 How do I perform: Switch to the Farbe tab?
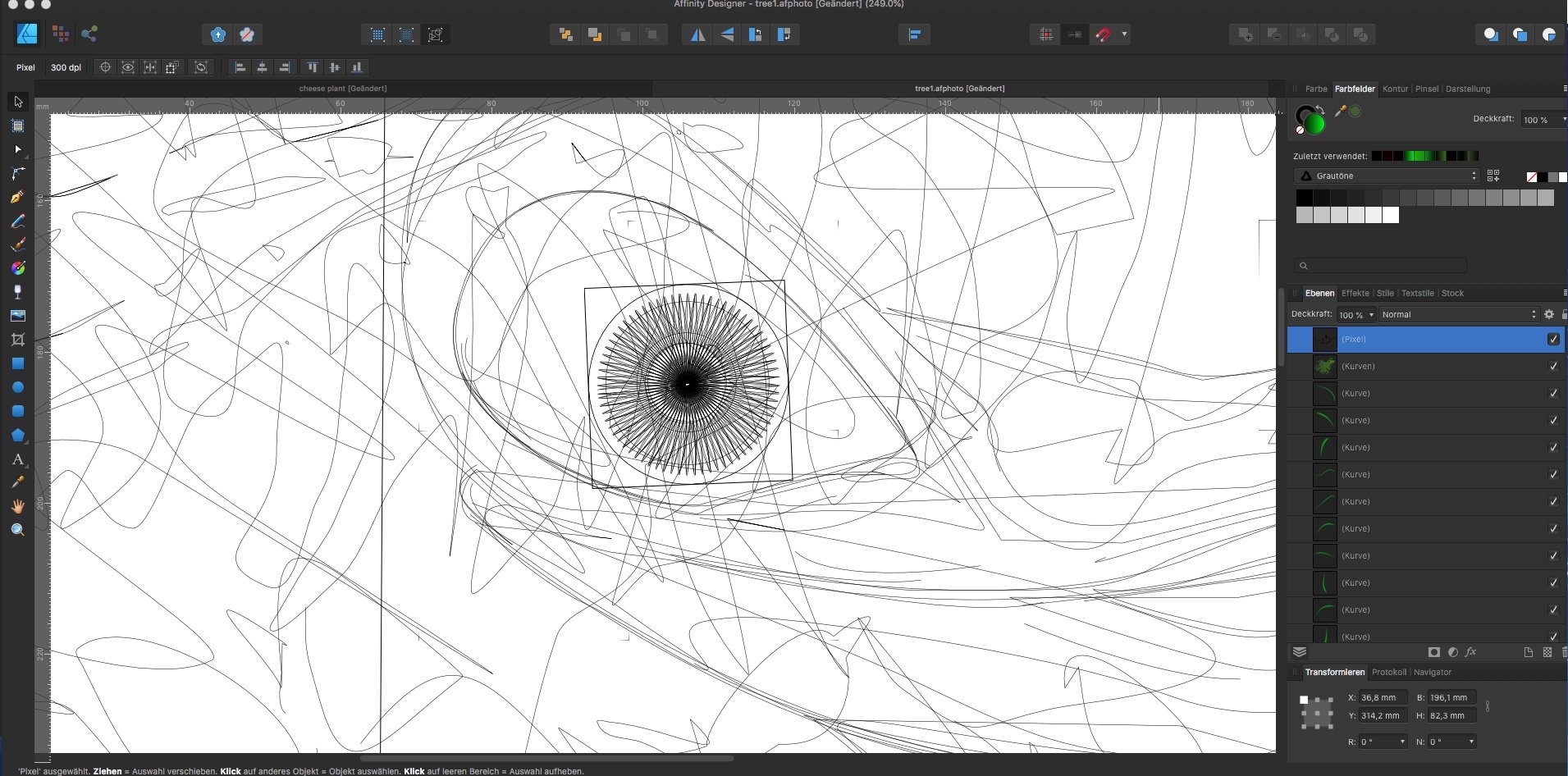(x=1316, y=89)
